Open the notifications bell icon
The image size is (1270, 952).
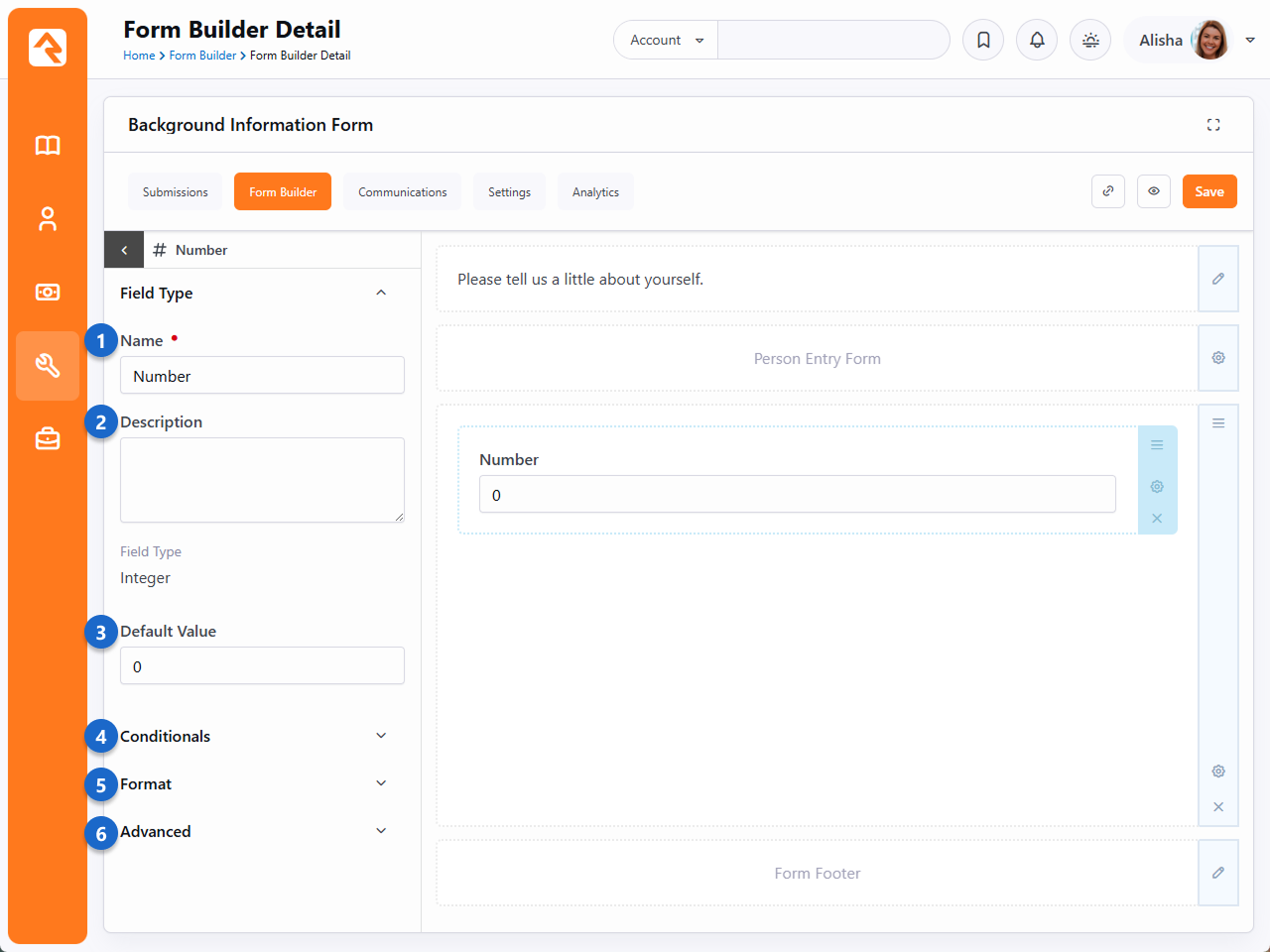[x=1037, y=41]
